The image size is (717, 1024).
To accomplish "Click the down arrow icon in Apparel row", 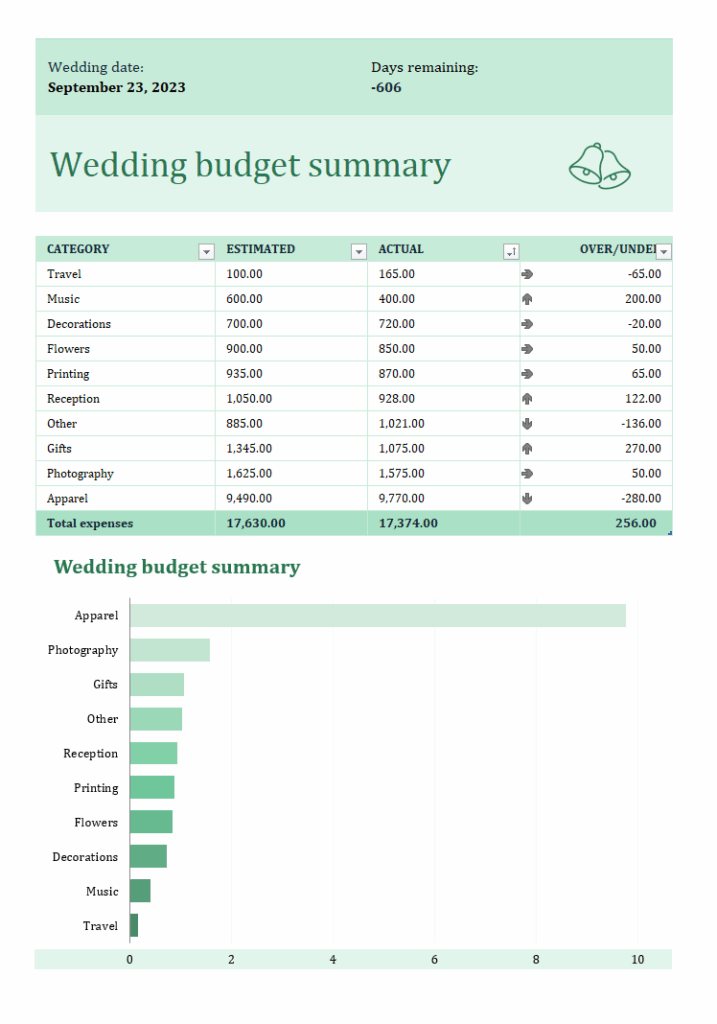I will click(x=528, y=499).
